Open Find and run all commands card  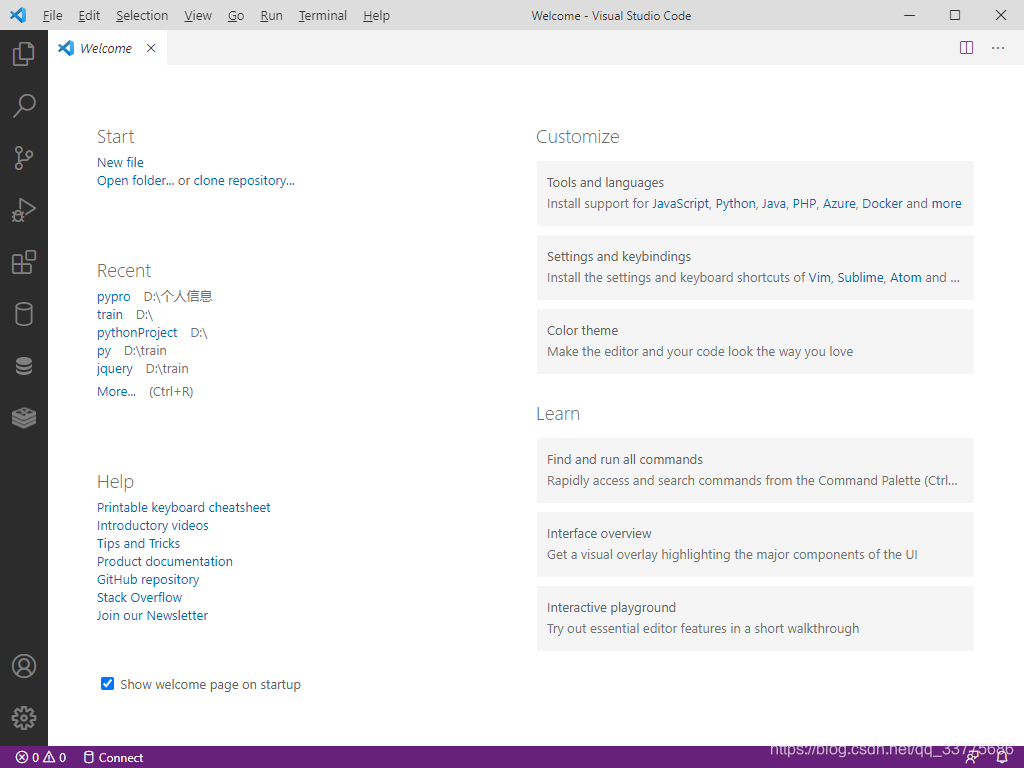pyautogui.click(x=755, y=470)
